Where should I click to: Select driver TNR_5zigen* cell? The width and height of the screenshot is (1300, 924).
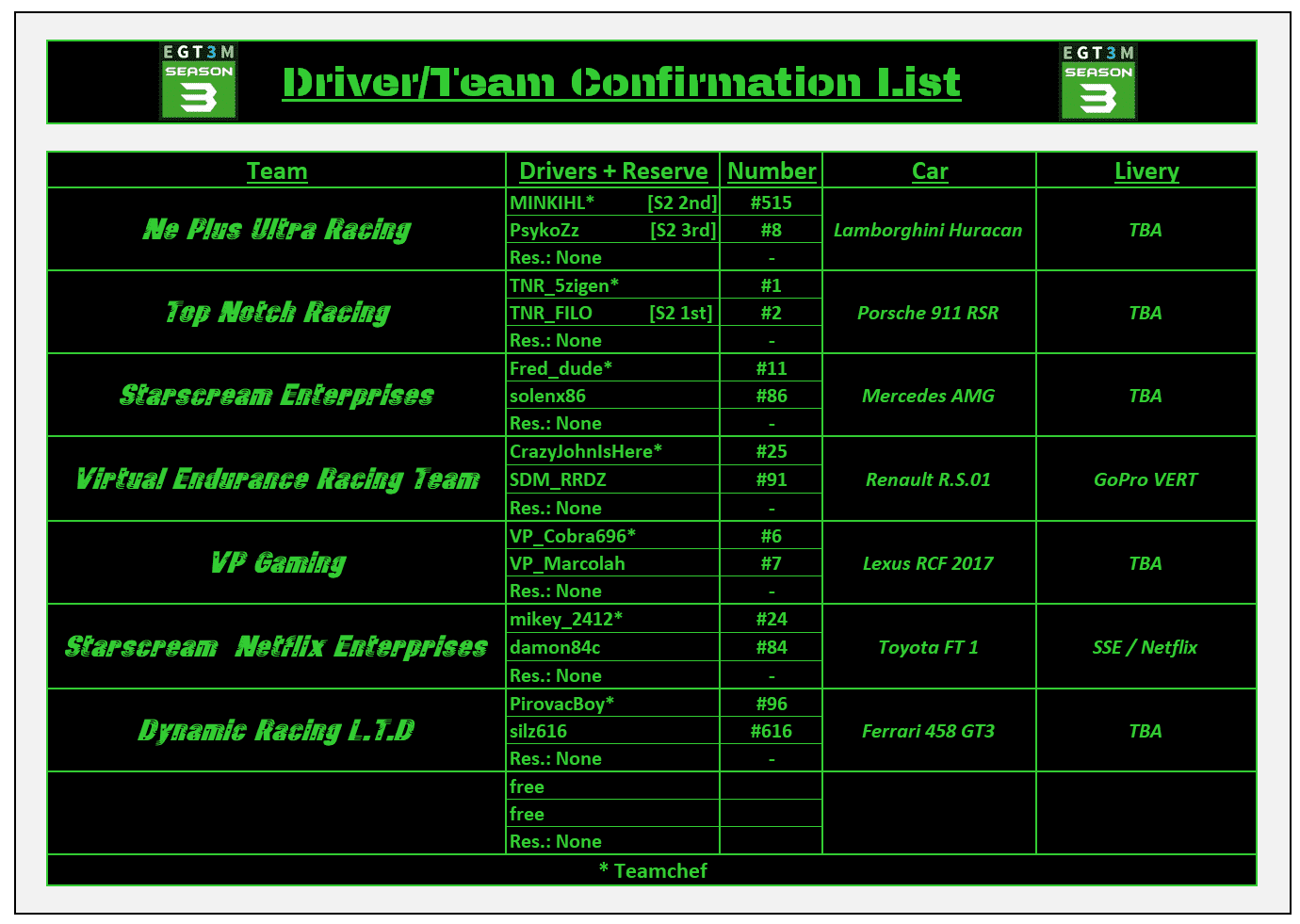tap(613, 285)
